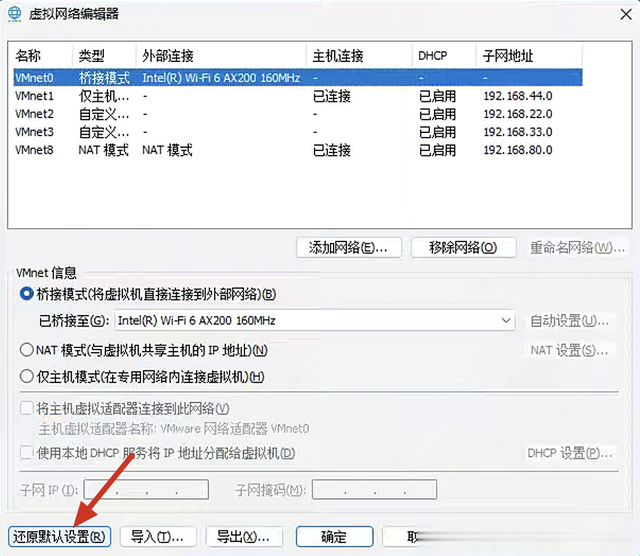Screen dimensions: 640x556
Task: Toggle 使用本地 DHCP 服务 checkbox
Action: [27, 453]
